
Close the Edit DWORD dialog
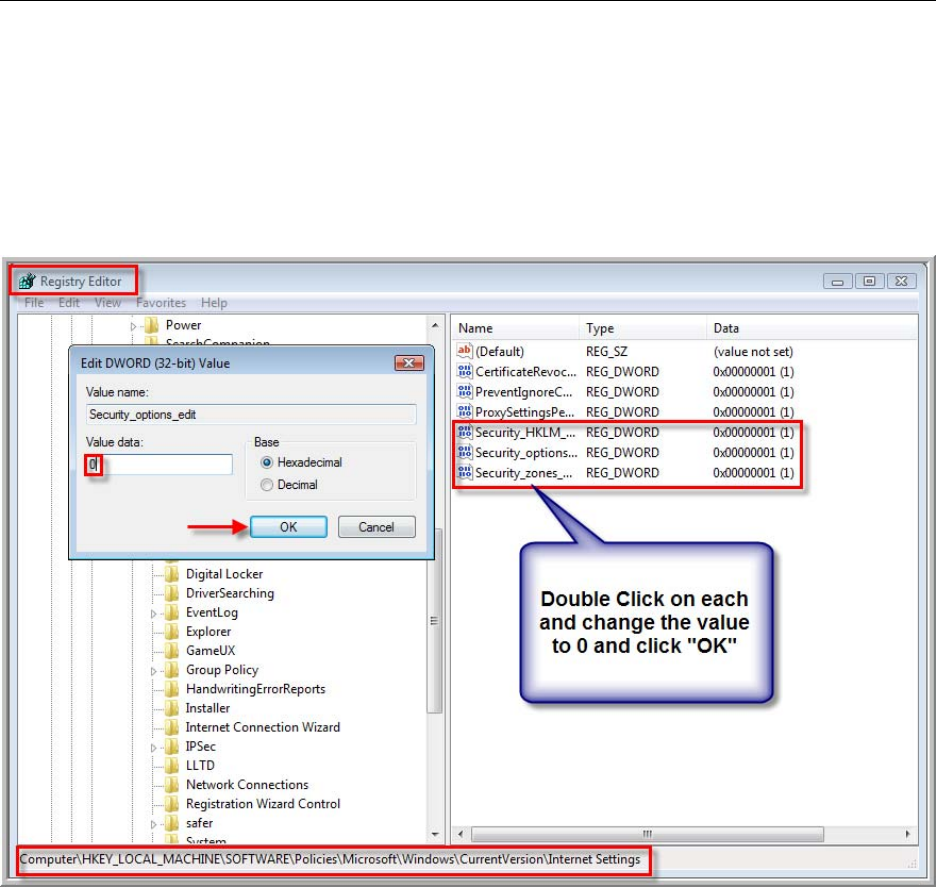point(409,363)
